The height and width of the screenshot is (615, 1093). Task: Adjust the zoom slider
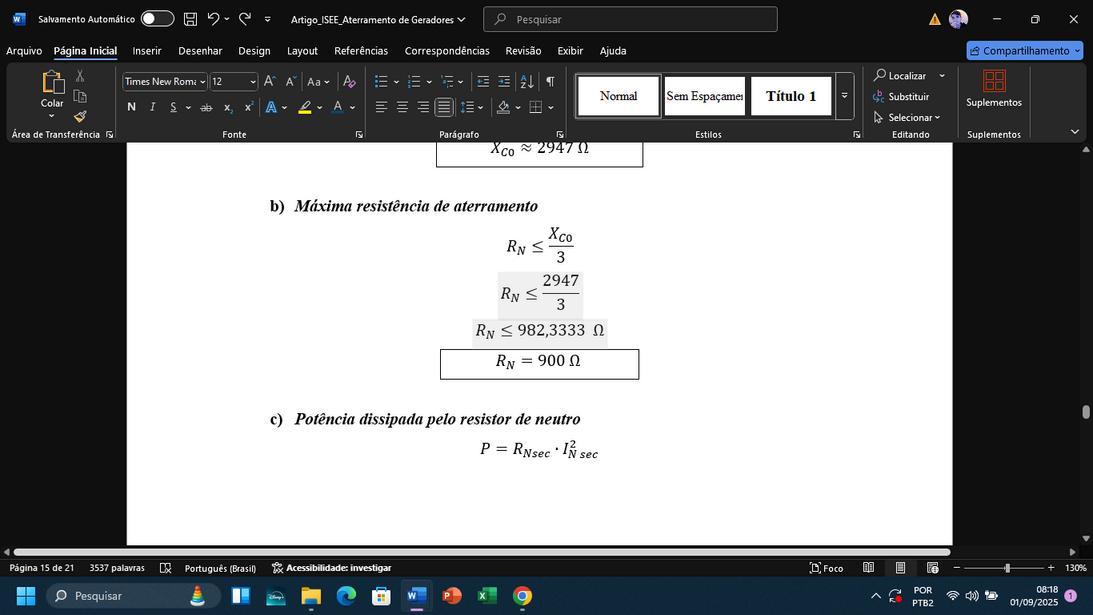1007,568
